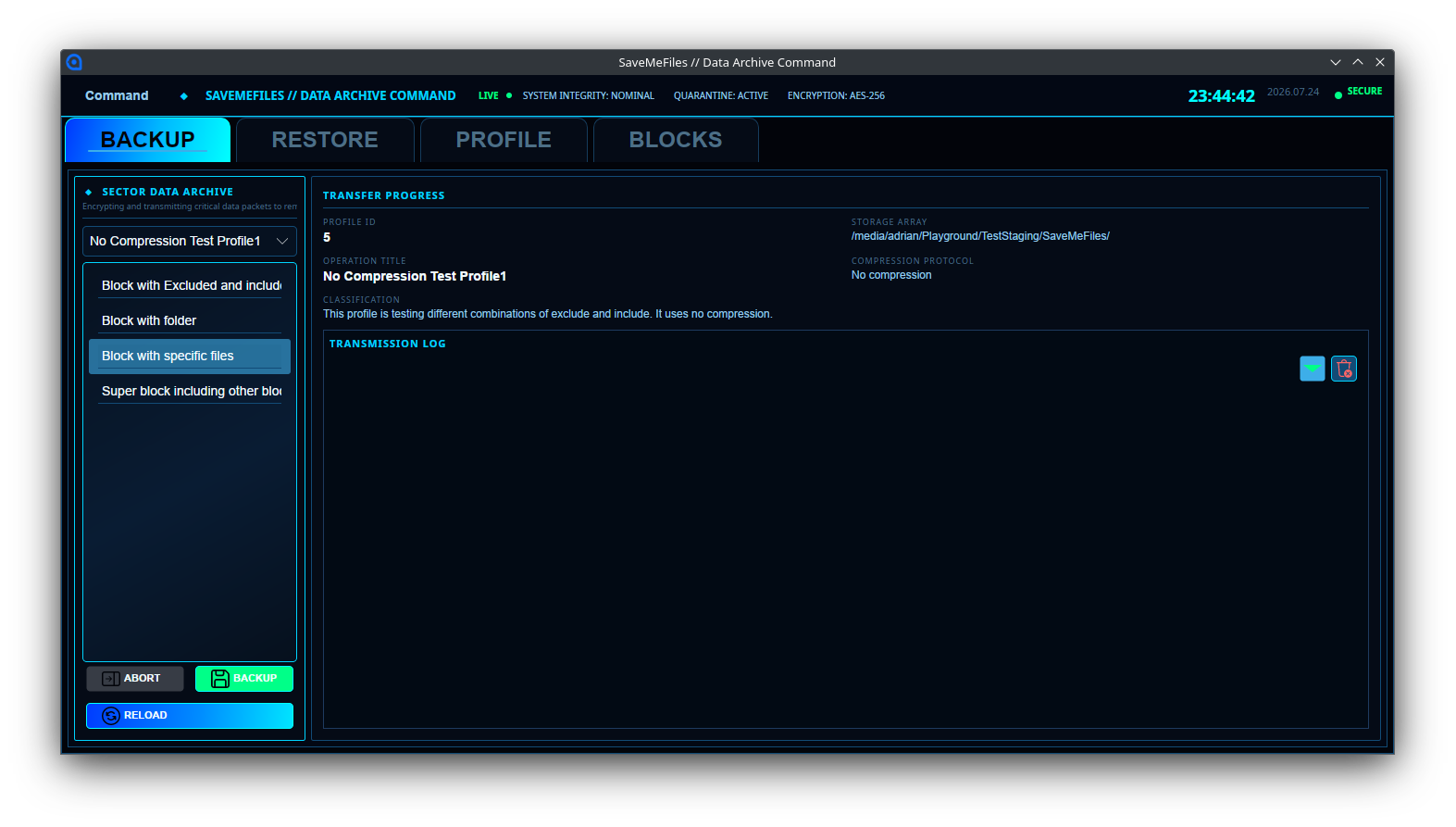Click SYSTEM INTEGRITY: NOMINAL status
This screenshot has width=1456, height=827.
(x=588, y=95)
